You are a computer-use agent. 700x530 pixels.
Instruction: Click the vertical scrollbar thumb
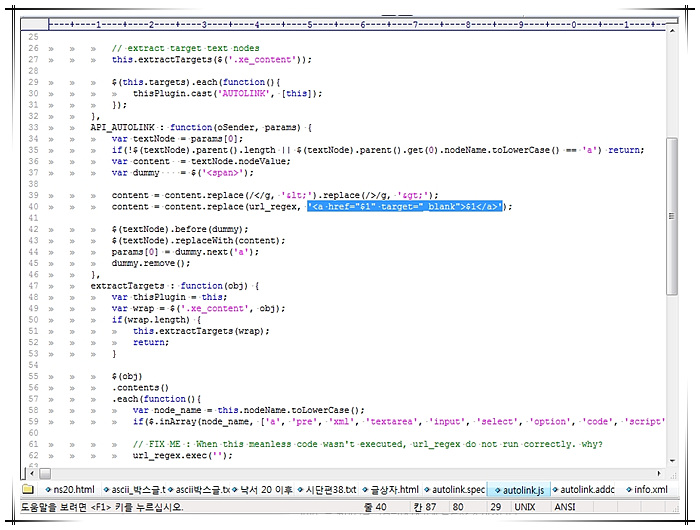tap(672, 216)
